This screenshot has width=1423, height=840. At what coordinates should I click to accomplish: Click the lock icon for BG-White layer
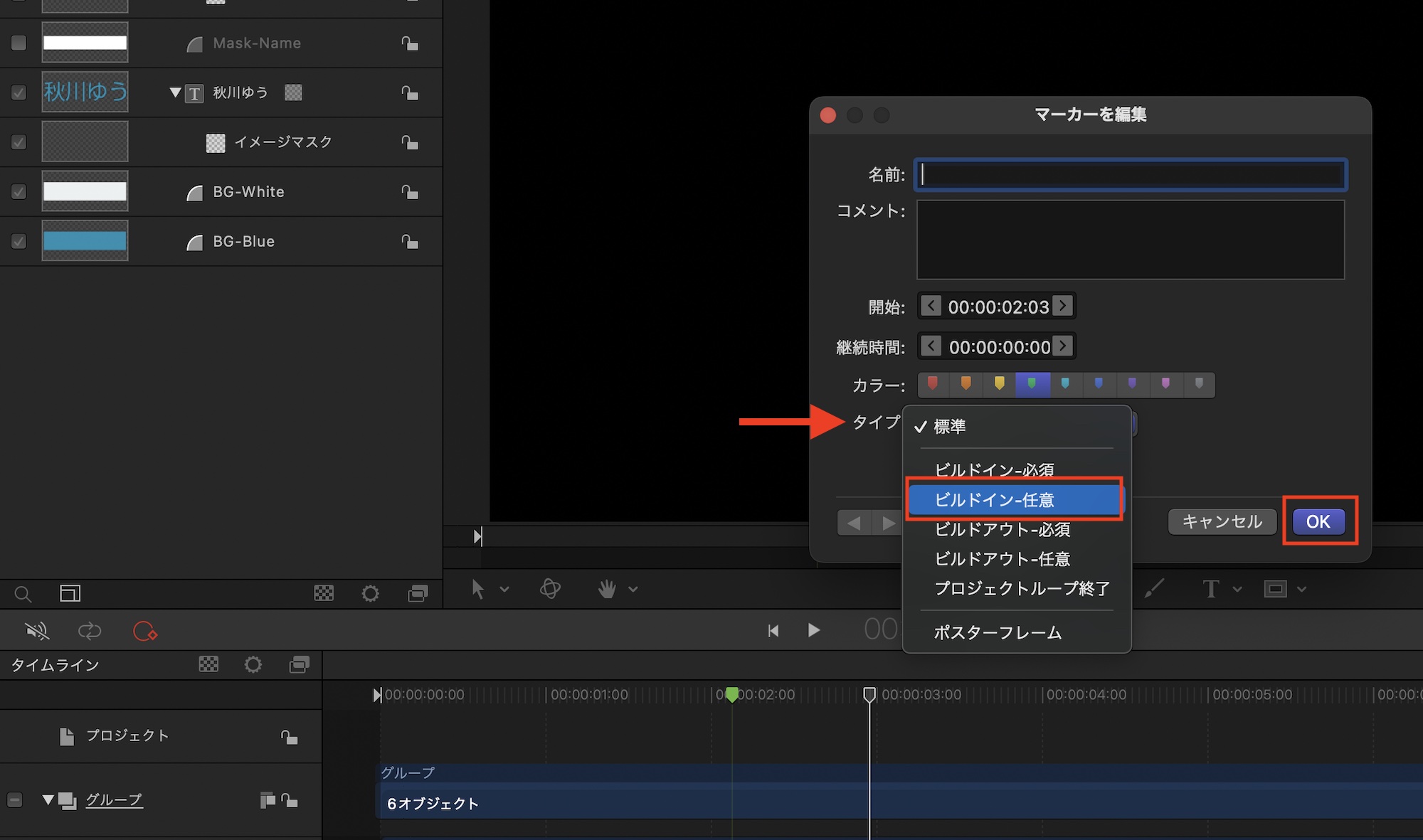coord(410,192)
